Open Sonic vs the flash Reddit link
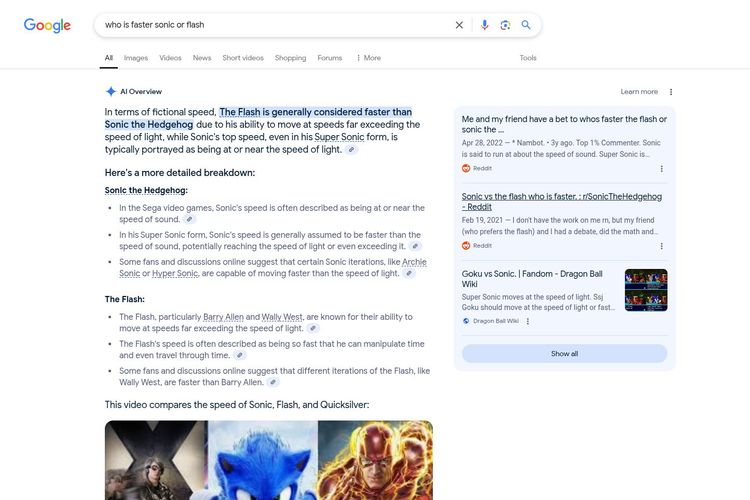The width and height of the screenshot is (750, 500). tap(561, 202)
